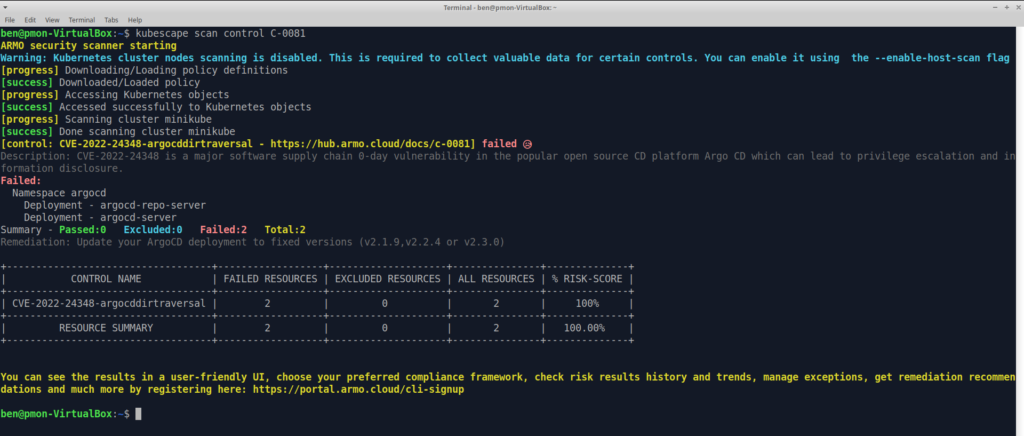The width and height of the screenshot is (1024, 436).
Task: Click 'Done scanning cluster minikube' line
Action: click(x=147, y=131)
